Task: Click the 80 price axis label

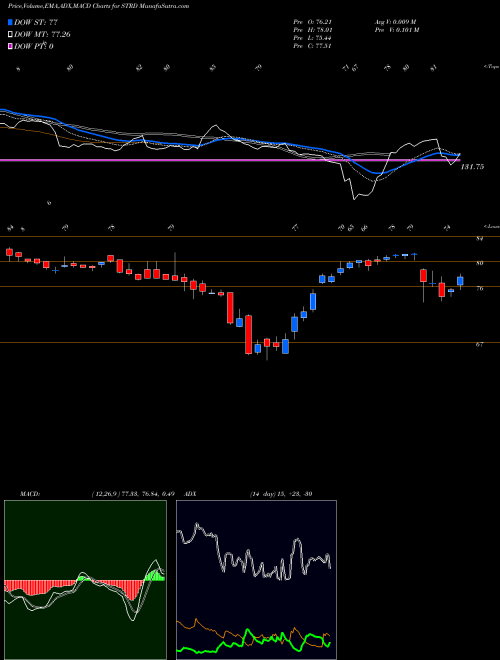Action: (479, 263)
